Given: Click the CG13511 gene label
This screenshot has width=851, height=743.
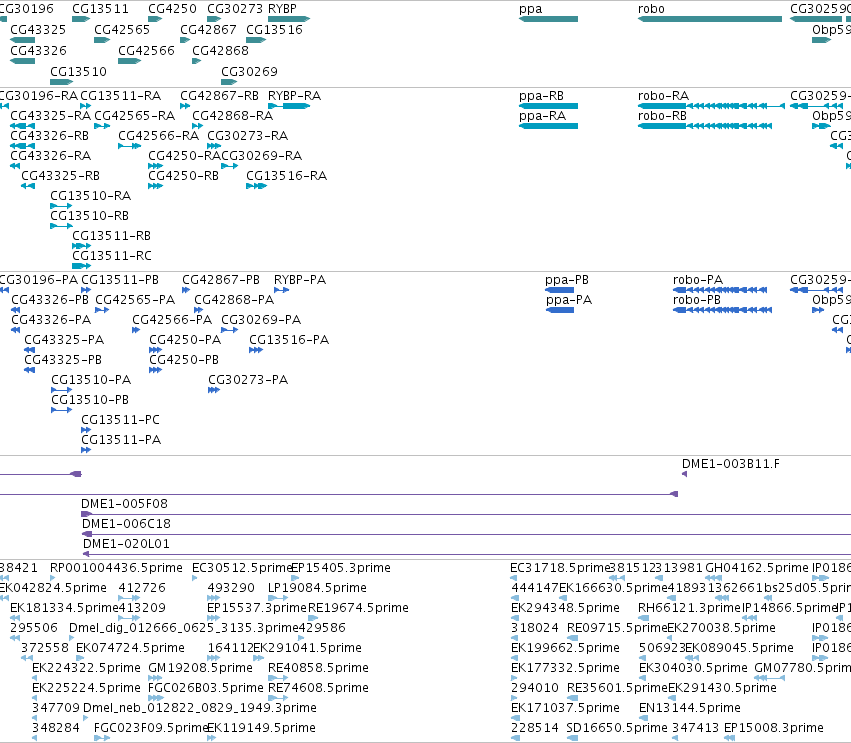Looking at the screenshot, I should tap(100, 9).
